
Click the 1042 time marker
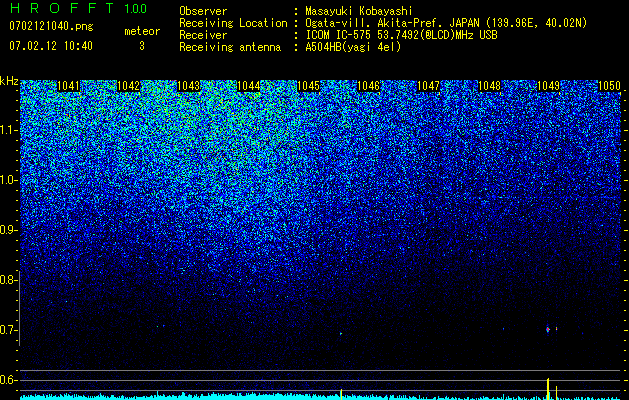click(x=128, y=86)
